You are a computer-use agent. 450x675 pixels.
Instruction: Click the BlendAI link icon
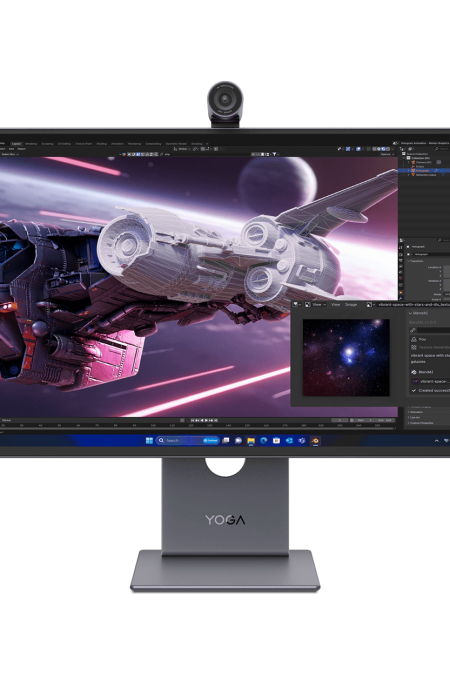[x=413, y=330]
